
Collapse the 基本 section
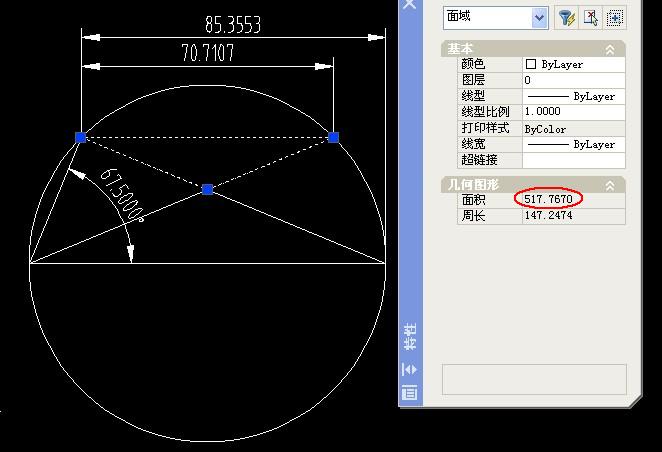(x=610, y=50)
